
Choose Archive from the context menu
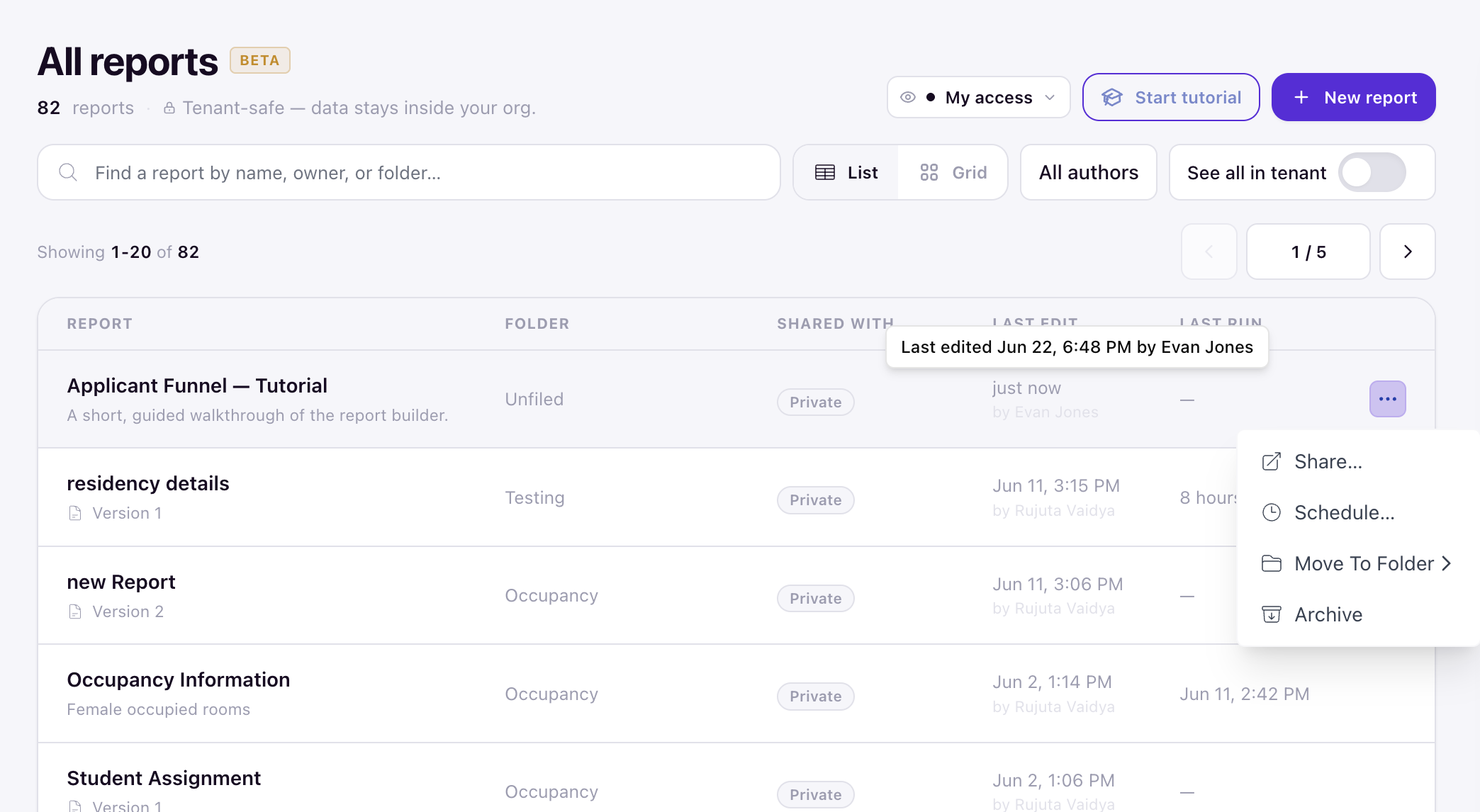click(x=1357, y=614)
